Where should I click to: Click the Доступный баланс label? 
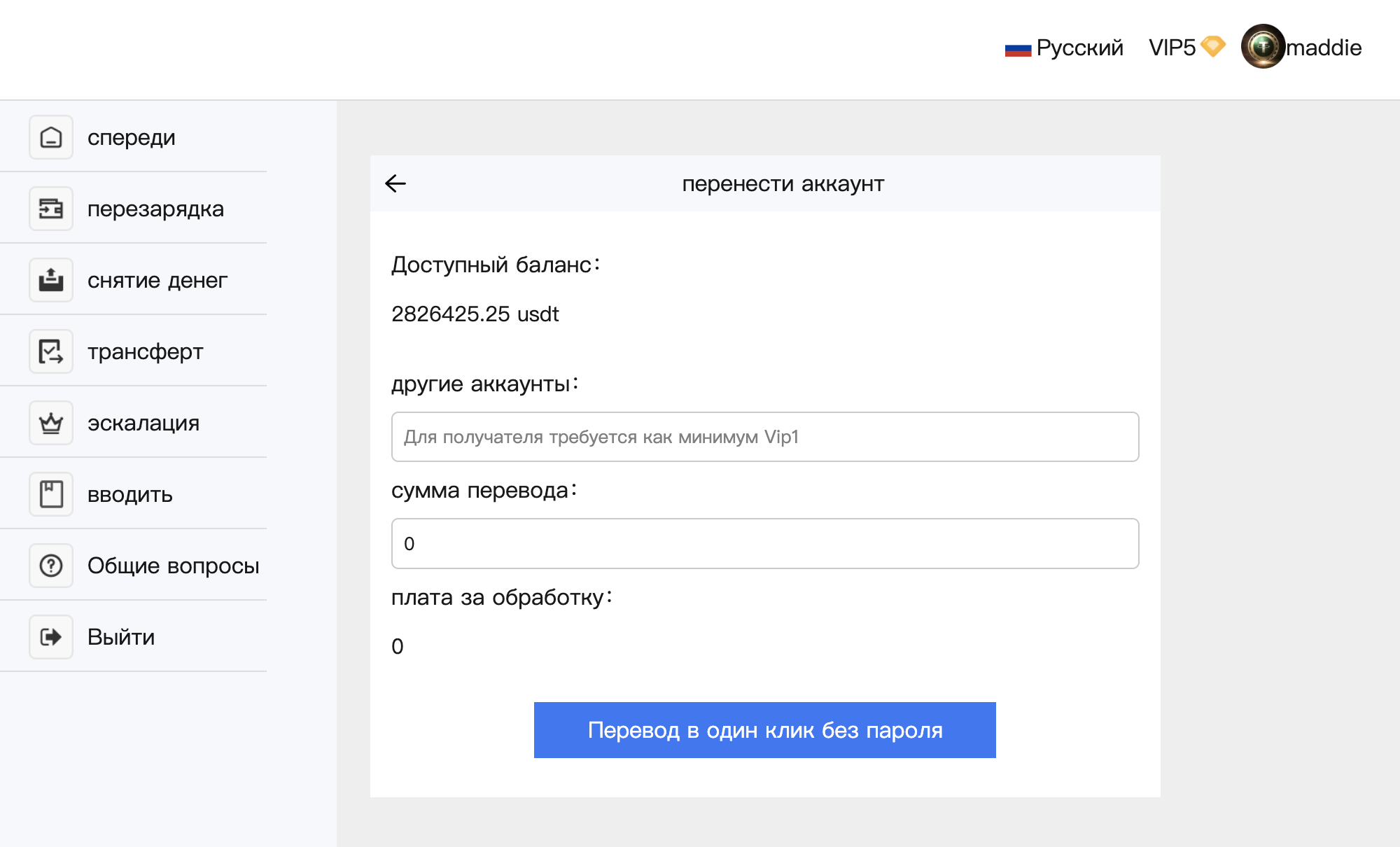(x=496, y=265)
